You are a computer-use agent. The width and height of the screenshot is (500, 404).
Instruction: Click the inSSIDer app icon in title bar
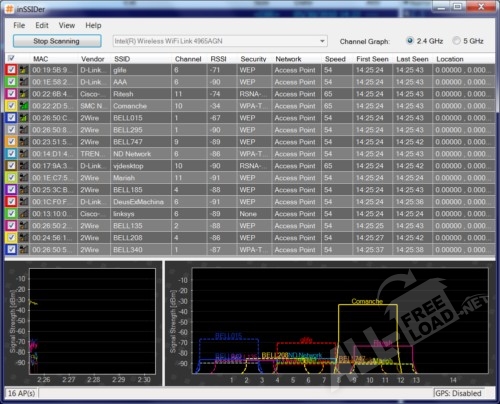pos(9,9)
